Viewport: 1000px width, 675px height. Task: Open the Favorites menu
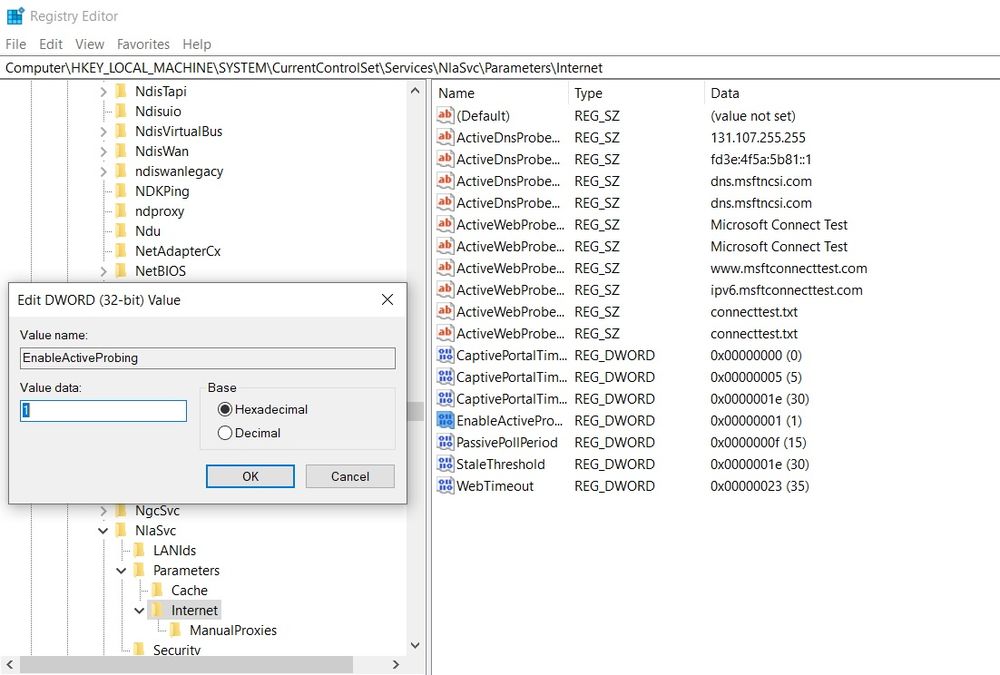click(143, 44)
